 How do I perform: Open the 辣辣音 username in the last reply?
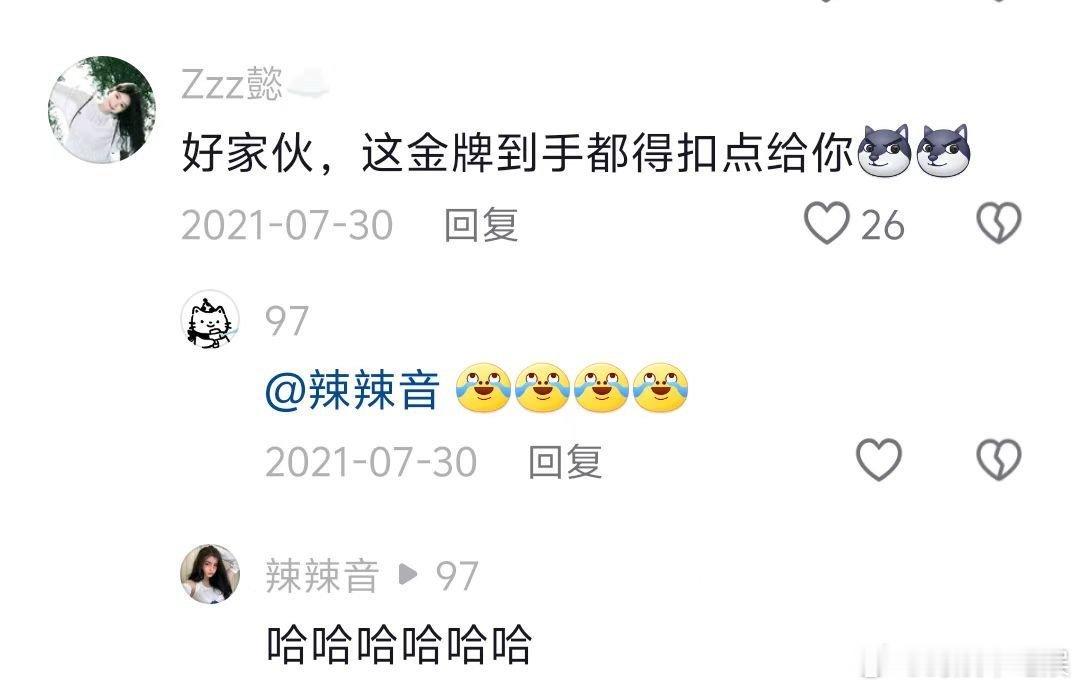coord(322,576)
